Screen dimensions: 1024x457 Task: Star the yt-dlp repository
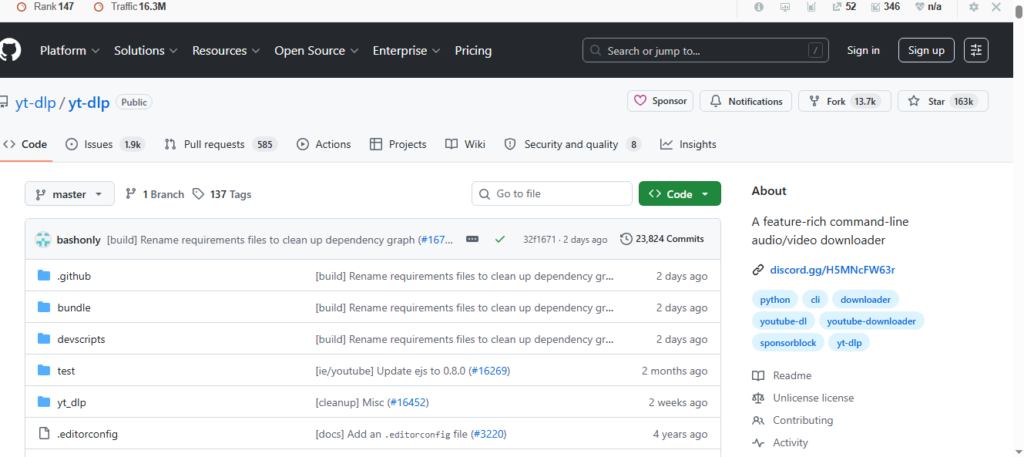tap(943, 101)
